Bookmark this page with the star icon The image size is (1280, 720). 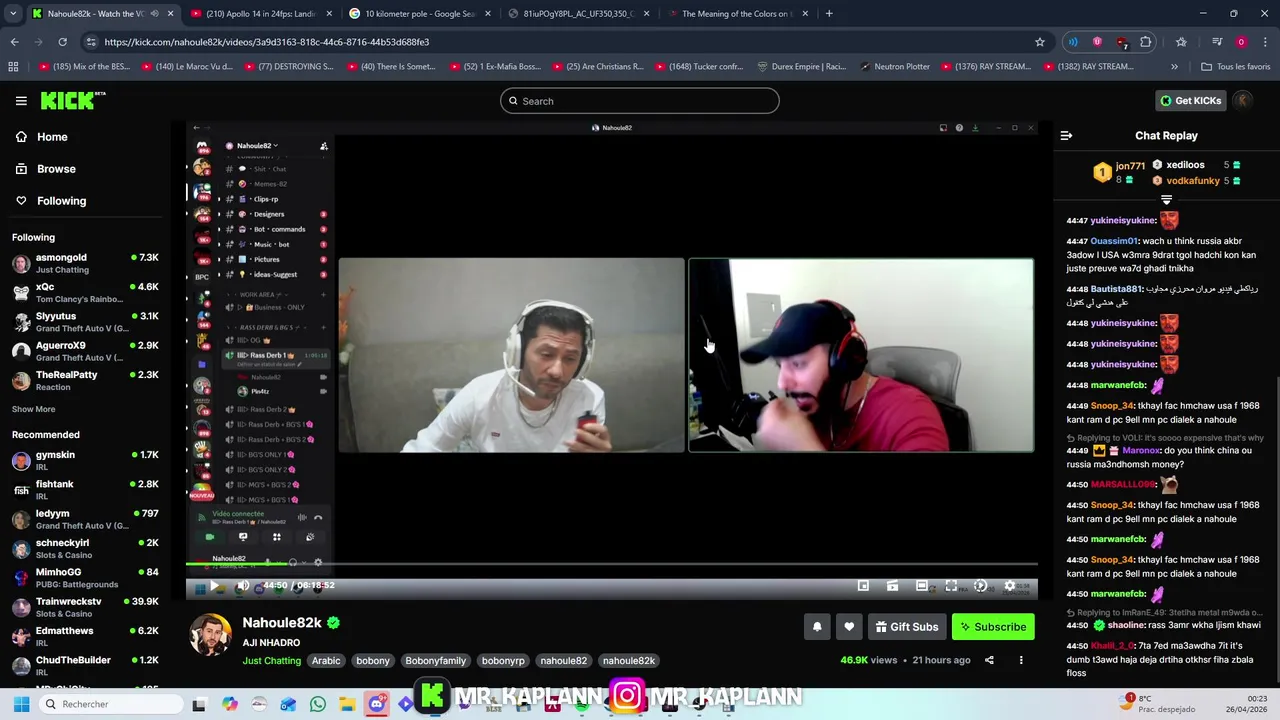[x=1040, y=42]
